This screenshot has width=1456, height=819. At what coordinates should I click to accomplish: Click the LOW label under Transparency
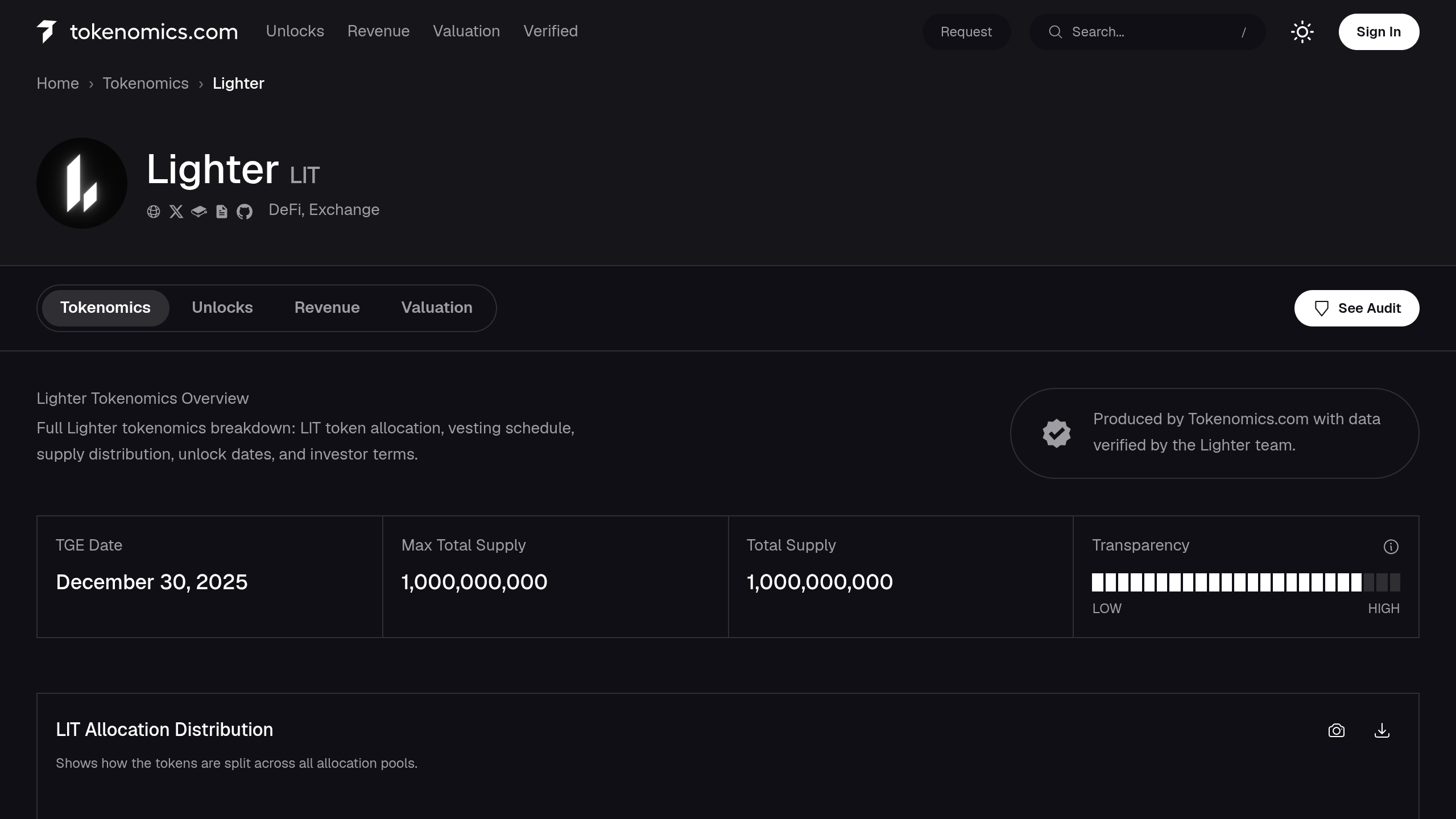coord(1107,609)
